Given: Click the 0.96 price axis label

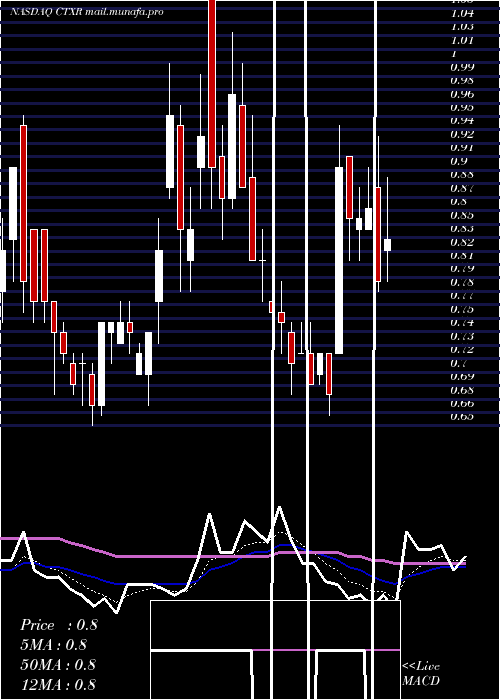Looking at the screenshot, I should click(462, 94).
